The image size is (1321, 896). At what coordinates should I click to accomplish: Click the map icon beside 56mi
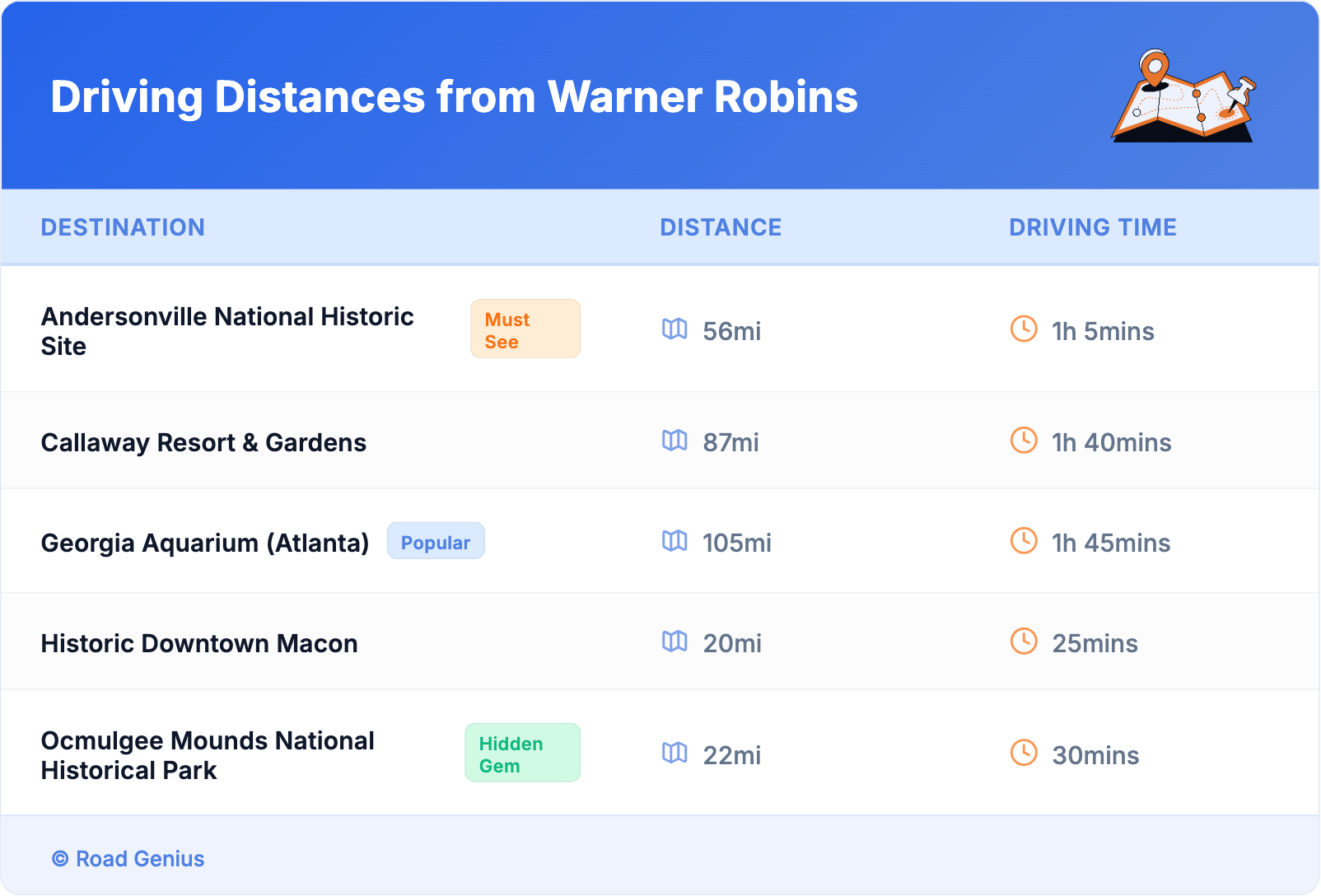[675, 329]
